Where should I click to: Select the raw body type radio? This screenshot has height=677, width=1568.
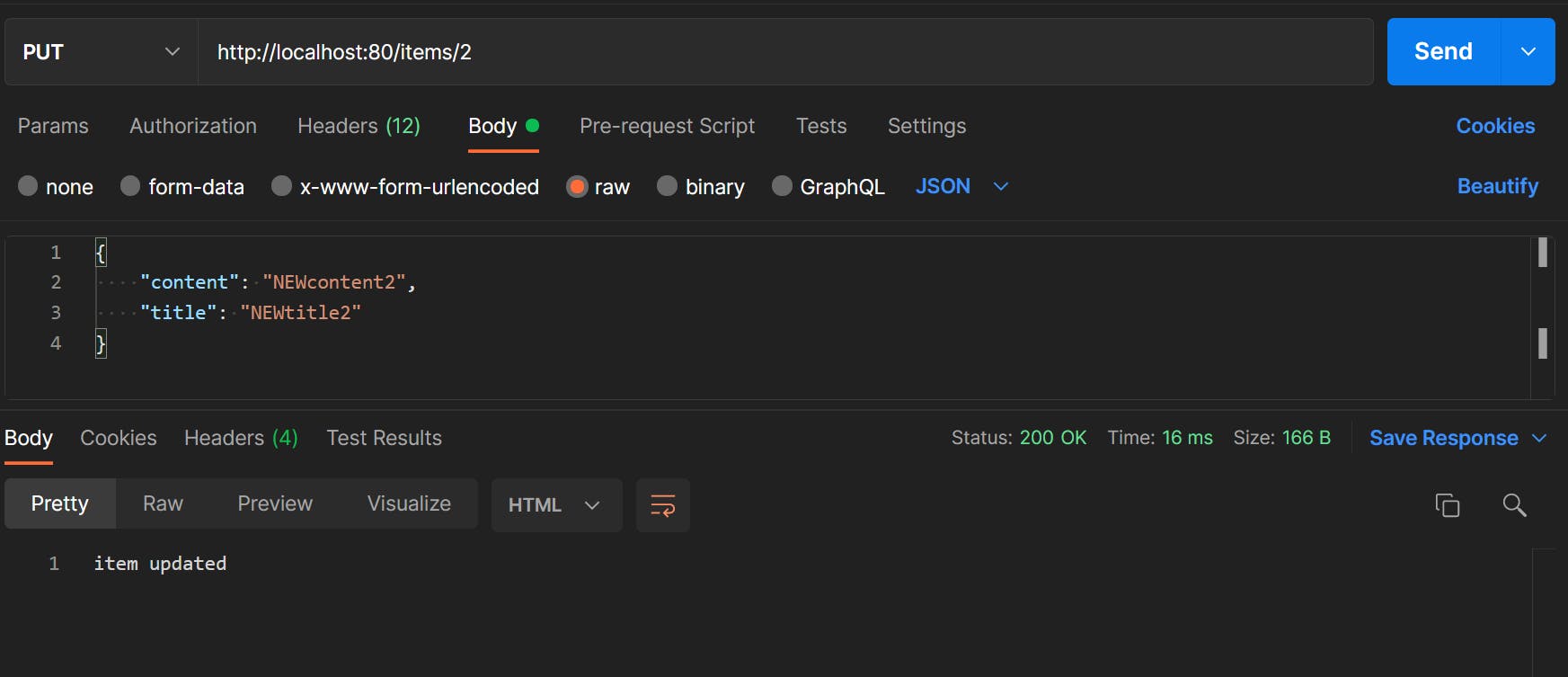point(577,186)
